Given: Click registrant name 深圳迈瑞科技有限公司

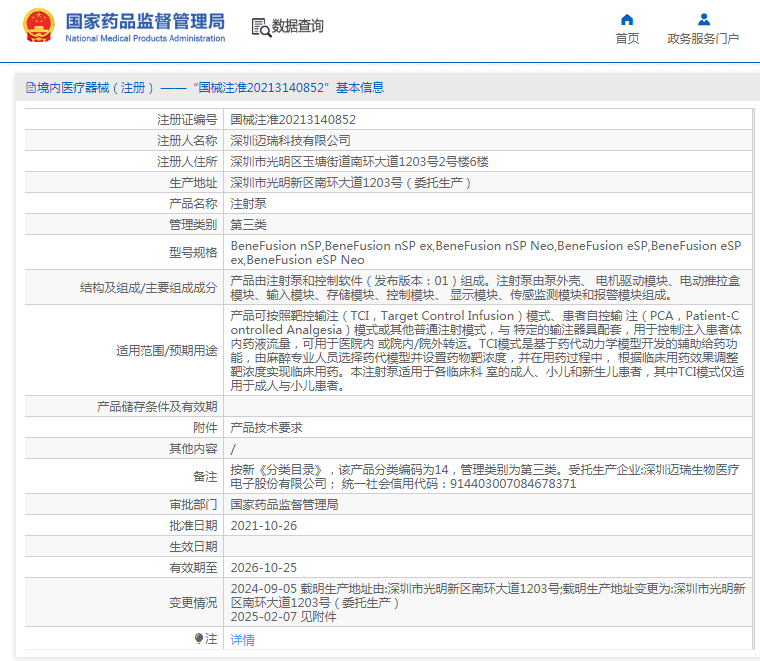Looking at the screenshot, I should (291, 140).
